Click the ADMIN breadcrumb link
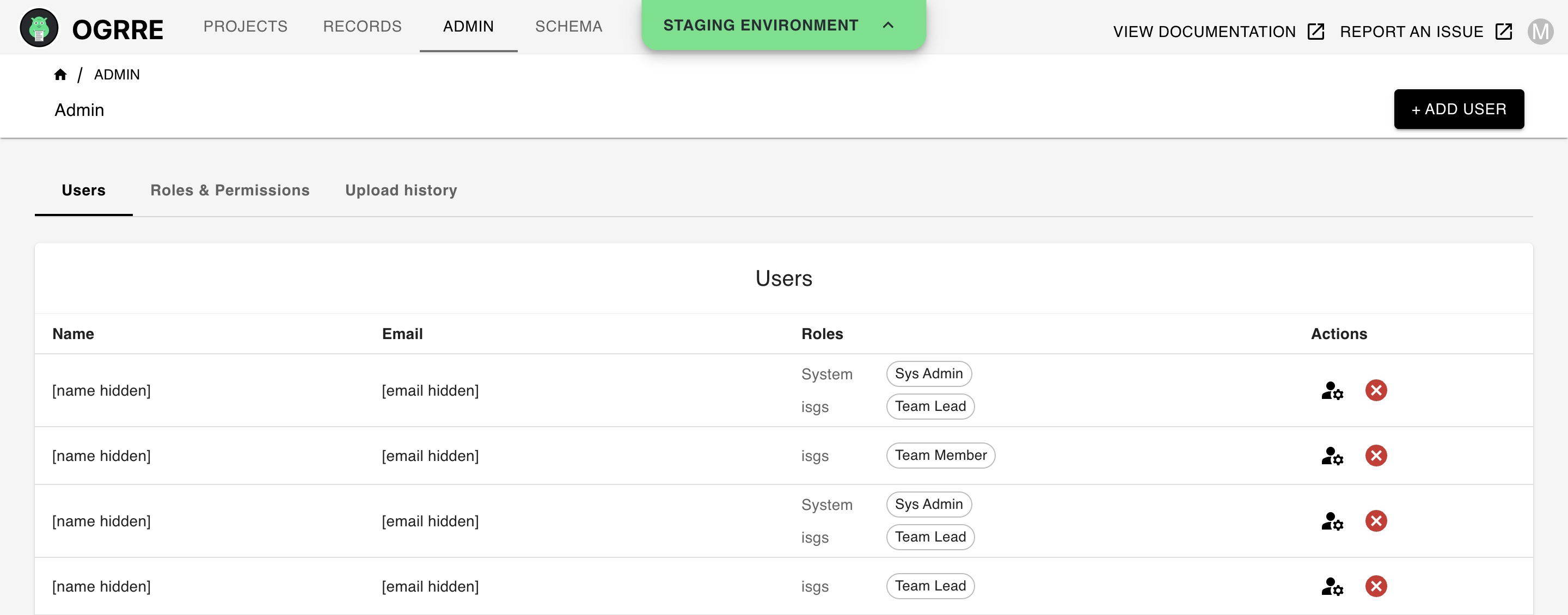1568x615 pixels. (x=117, y=75)
